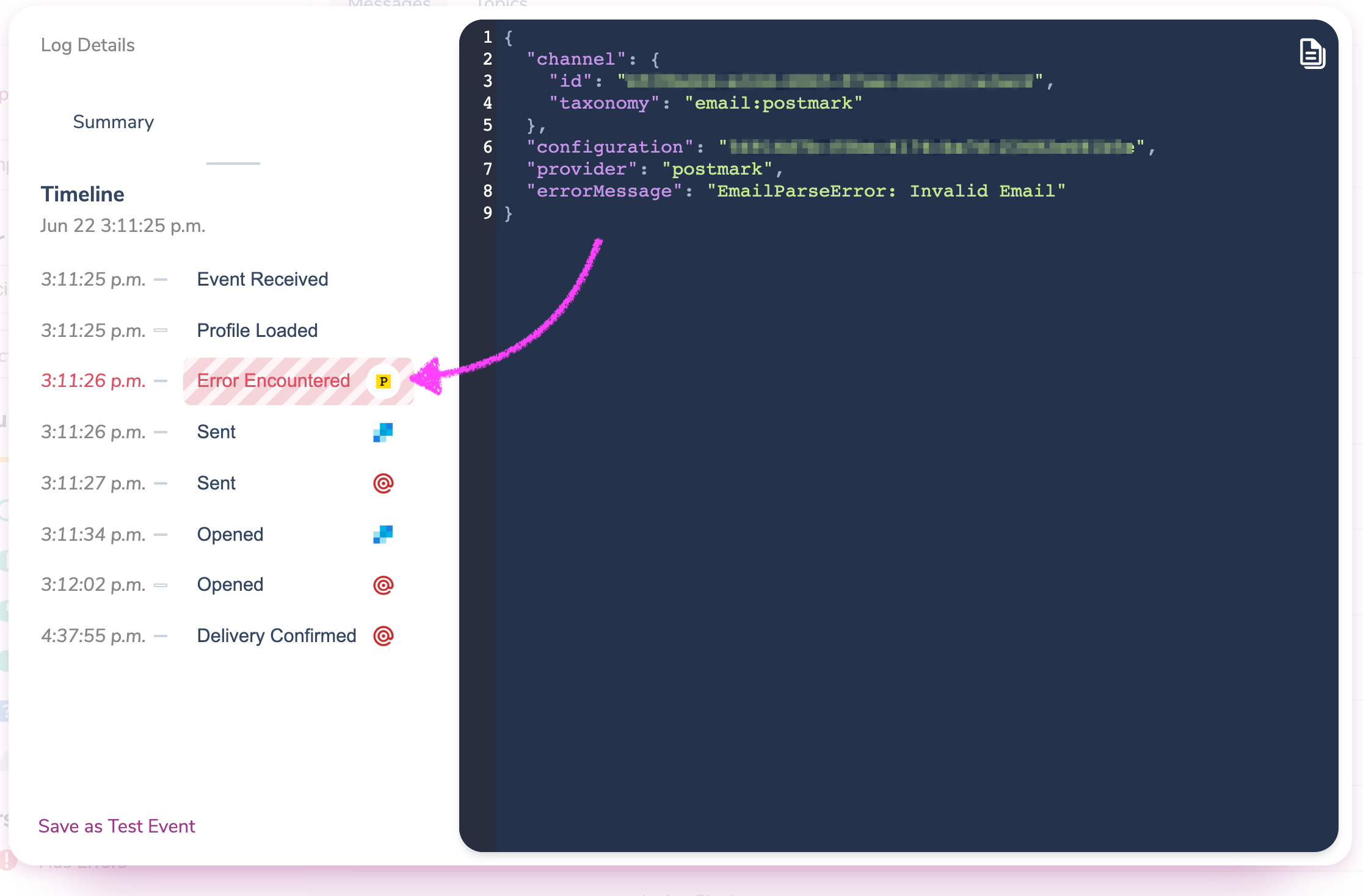This screenshot has width=1363, height=896.
Task: Click the red target sent icon at 3:11:27
Action: [x=383, y=483]
